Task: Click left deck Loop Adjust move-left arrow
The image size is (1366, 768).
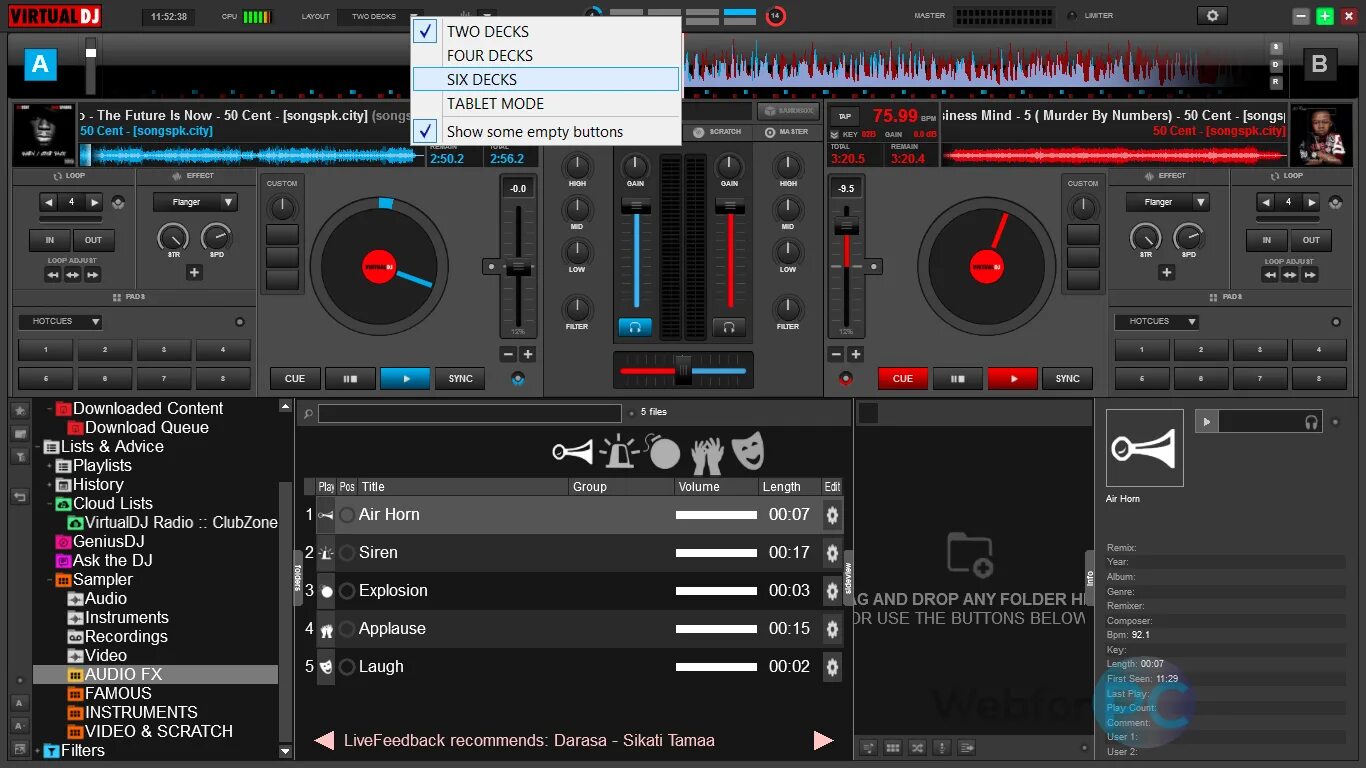Action: pos(53,275)
